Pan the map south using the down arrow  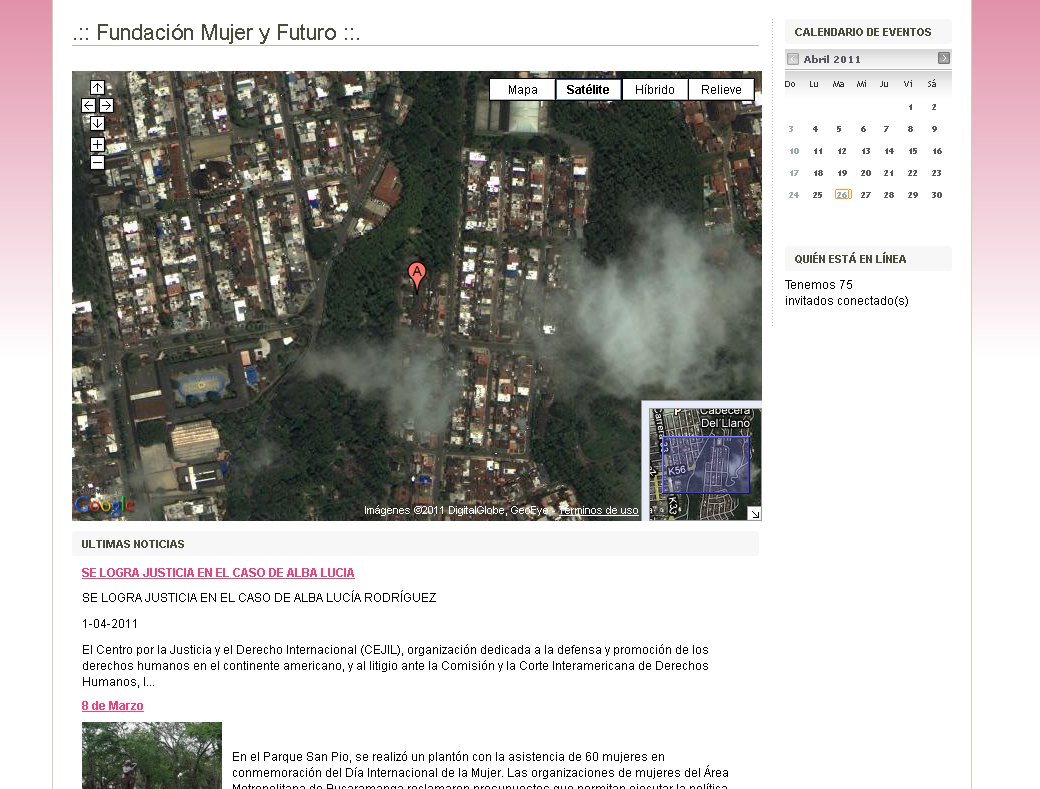(x=97, y=122)
